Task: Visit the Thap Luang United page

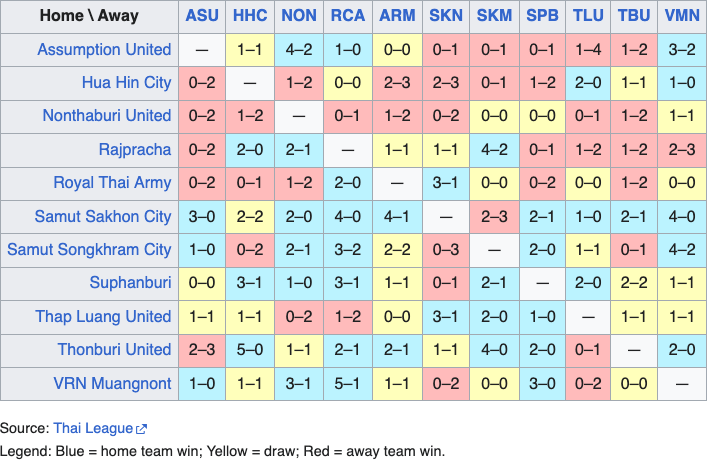Action: tap(104, 316)
